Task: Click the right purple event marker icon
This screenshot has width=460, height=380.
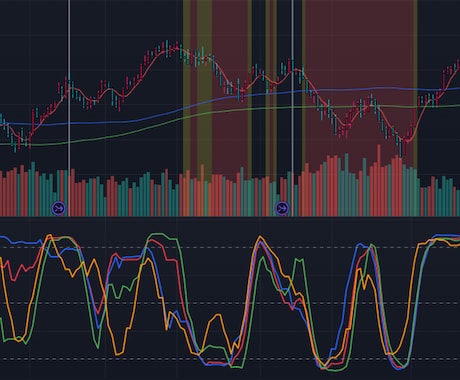Action: pyautogui.click(x=282, y=208)
